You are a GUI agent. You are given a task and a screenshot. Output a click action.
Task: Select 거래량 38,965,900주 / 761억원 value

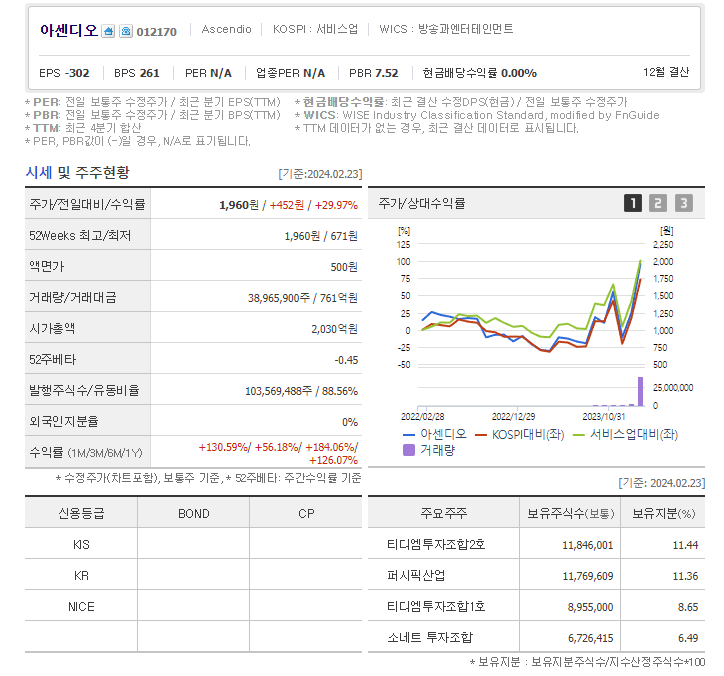pyautogui.click(x=302, y=298)
